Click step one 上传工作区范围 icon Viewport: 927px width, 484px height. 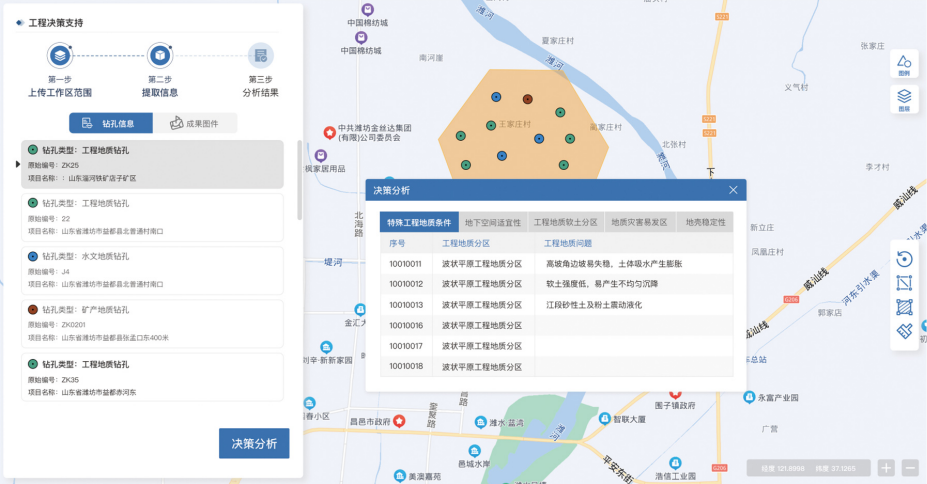[x=60, y=56]
